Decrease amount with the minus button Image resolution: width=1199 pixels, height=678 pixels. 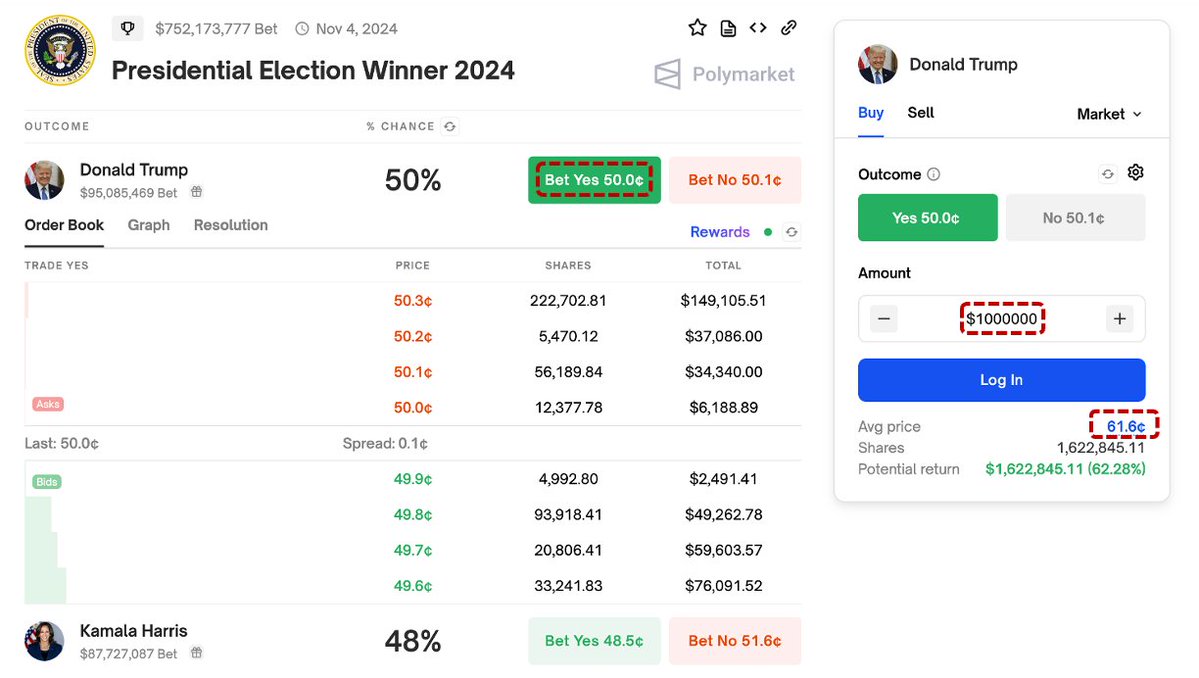click(884, 320)
